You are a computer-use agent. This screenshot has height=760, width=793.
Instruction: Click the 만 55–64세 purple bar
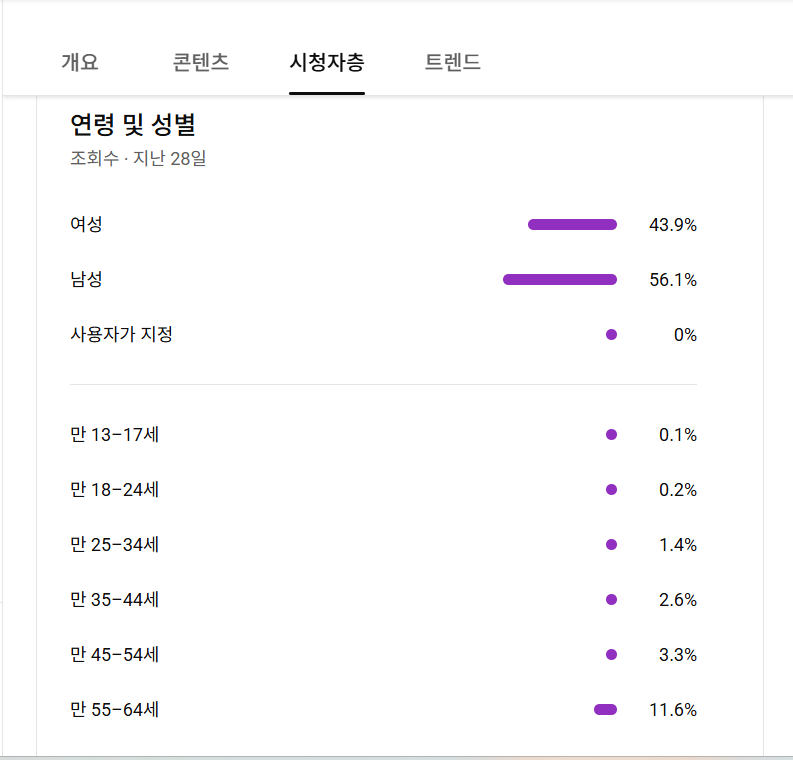605,710
